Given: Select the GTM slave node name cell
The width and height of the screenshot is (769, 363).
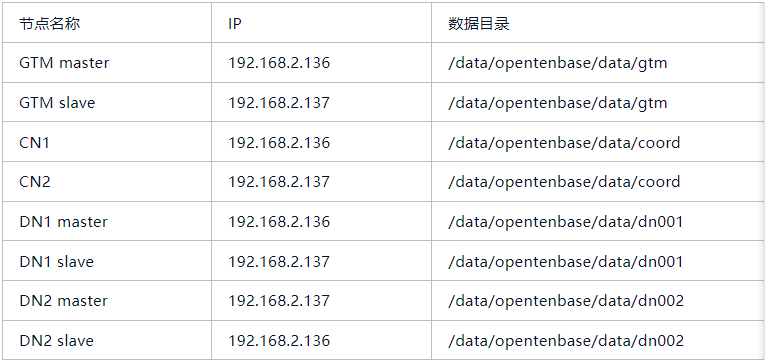Looking at the screenshot, I should (x=107, y=103).
